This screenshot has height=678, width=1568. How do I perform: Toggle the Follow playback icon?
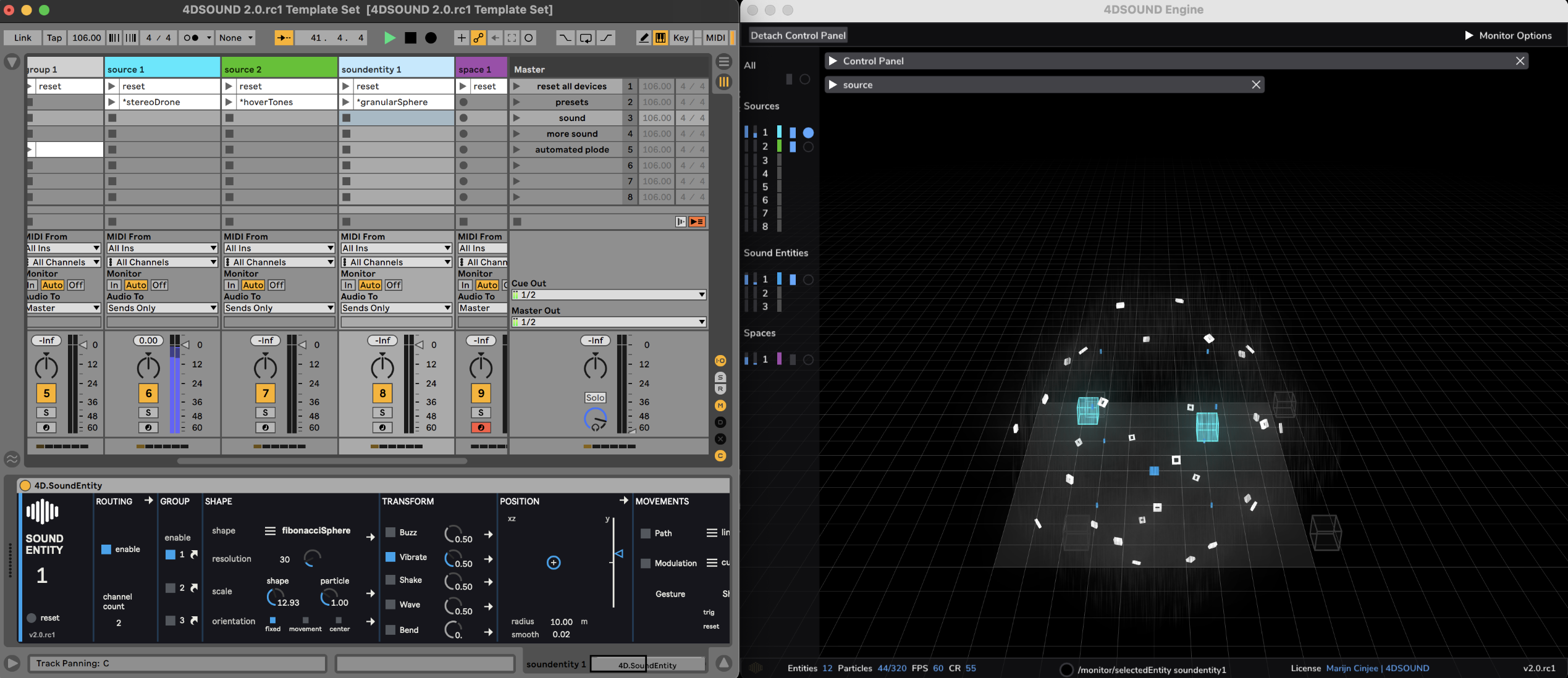pos(284,38)
